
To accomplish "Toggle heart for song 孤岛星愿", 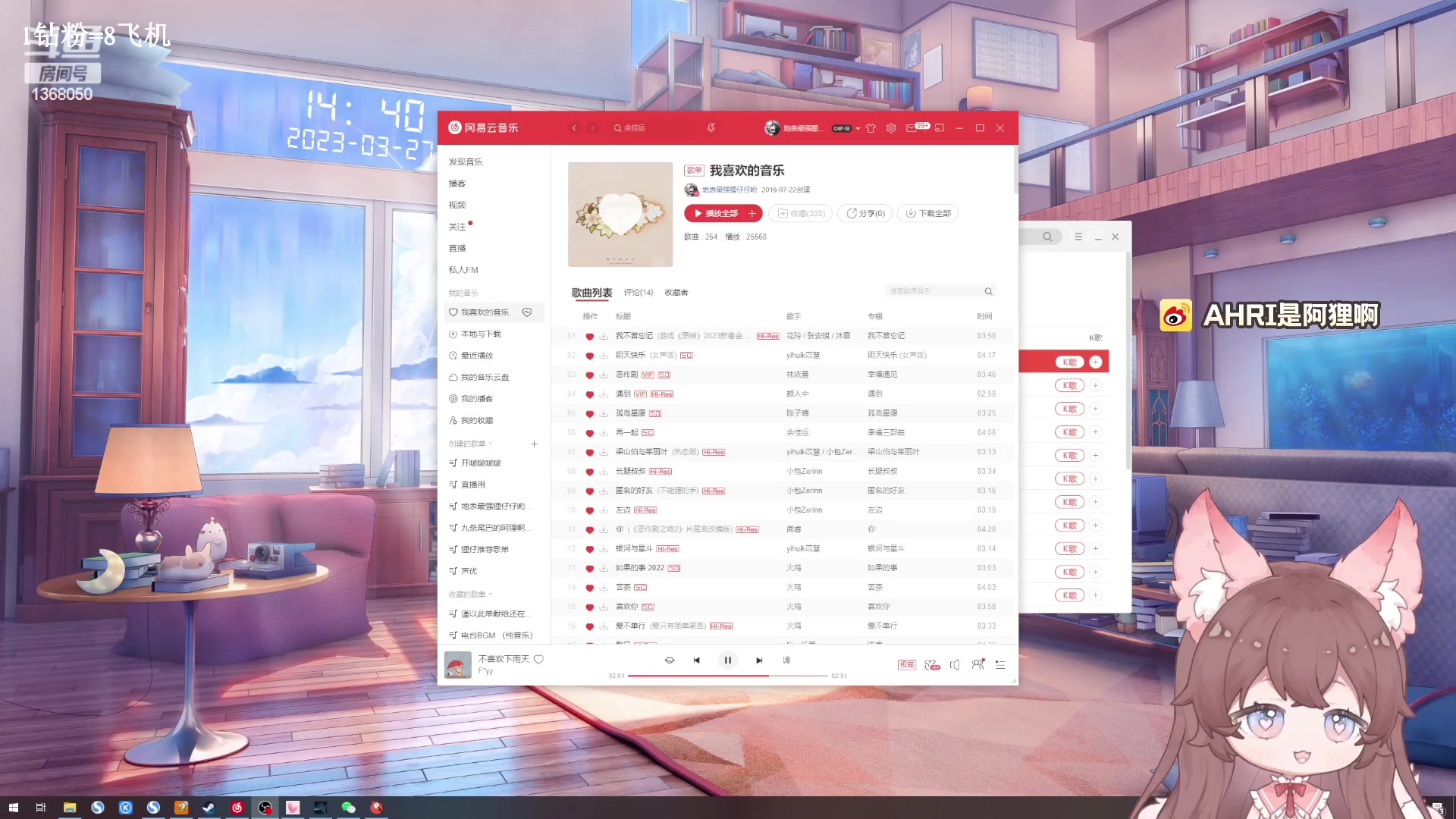I will [589, 413].
